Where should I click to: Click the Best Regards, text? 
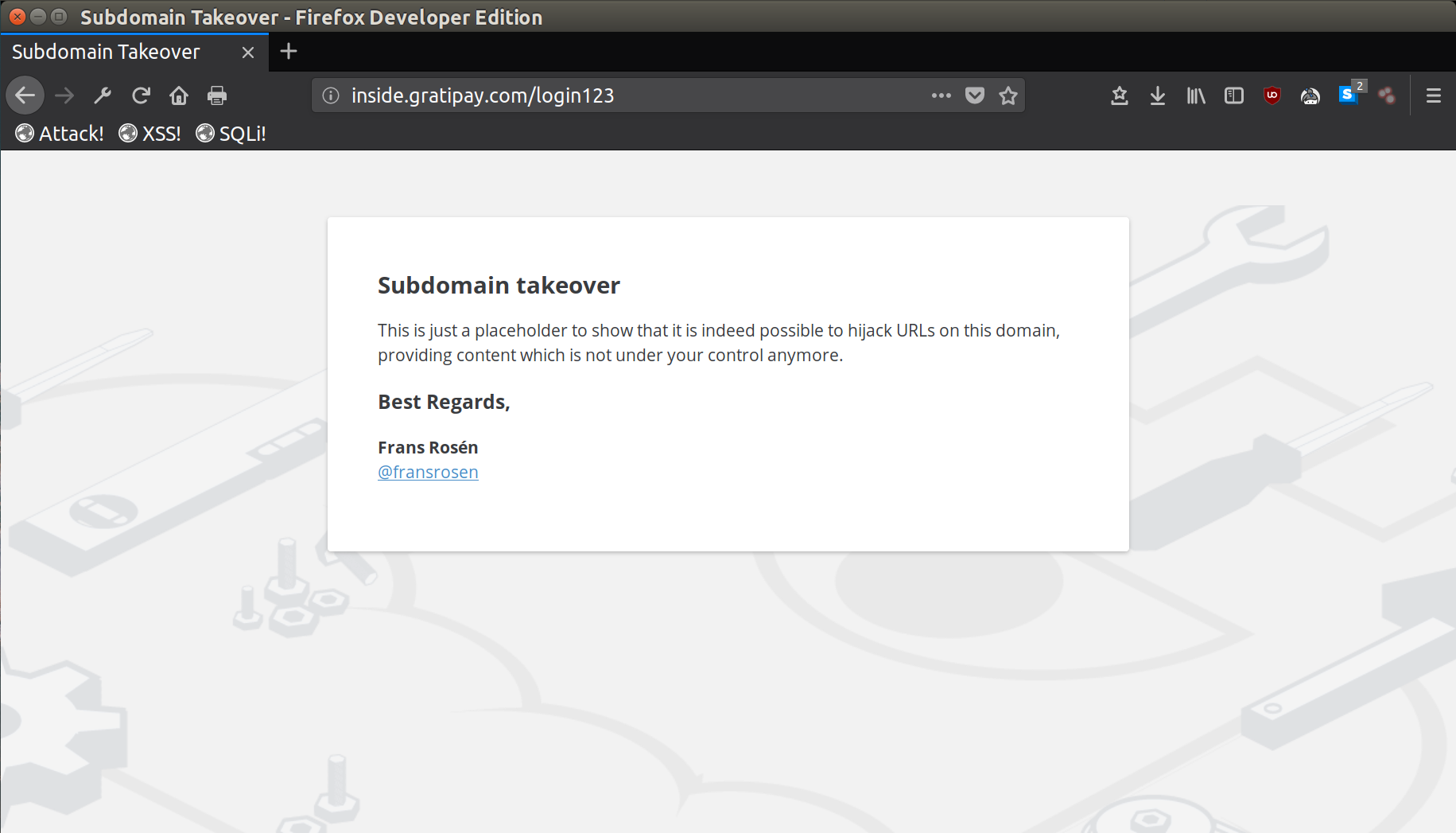pyautogui.click(x=444, y=402)
